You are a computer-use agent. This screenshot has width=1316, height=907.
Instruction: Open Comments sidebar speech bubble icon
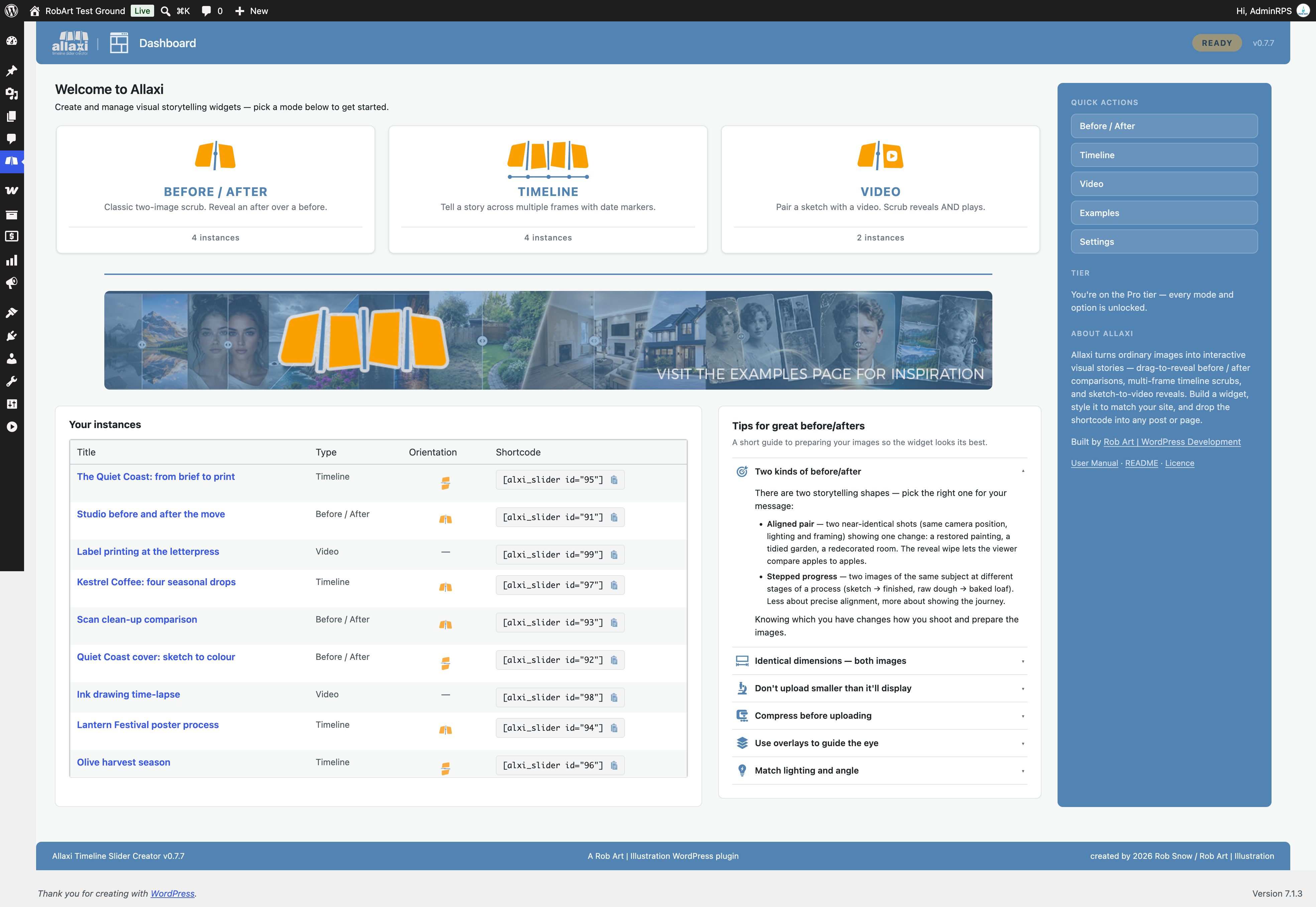[x=11, y=139]
